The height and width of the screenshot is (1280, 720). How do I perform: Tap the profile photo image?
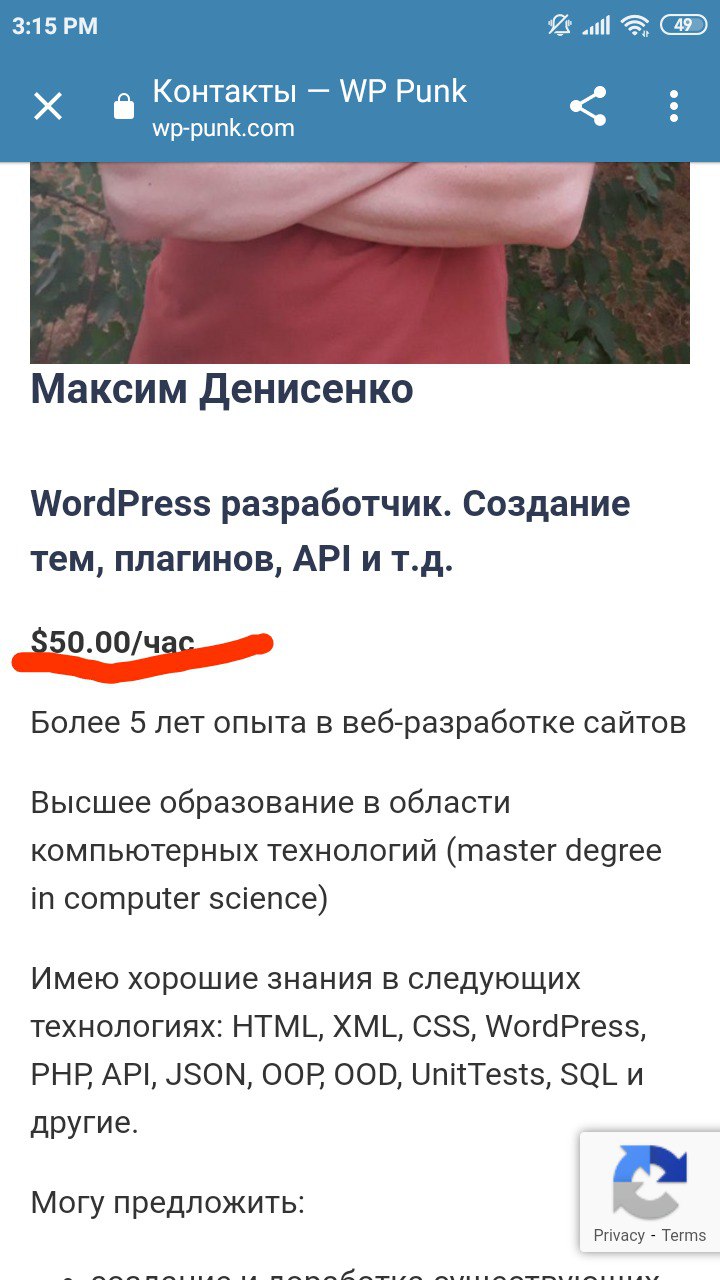360,263
